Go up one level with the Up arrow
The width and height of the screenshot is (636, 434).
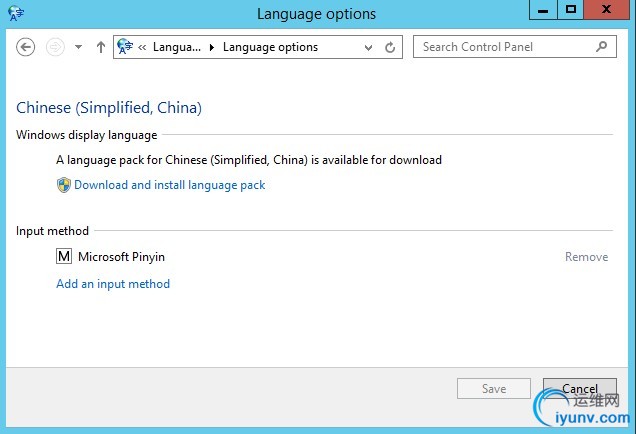pyautogui.click(x=101, y=47)
